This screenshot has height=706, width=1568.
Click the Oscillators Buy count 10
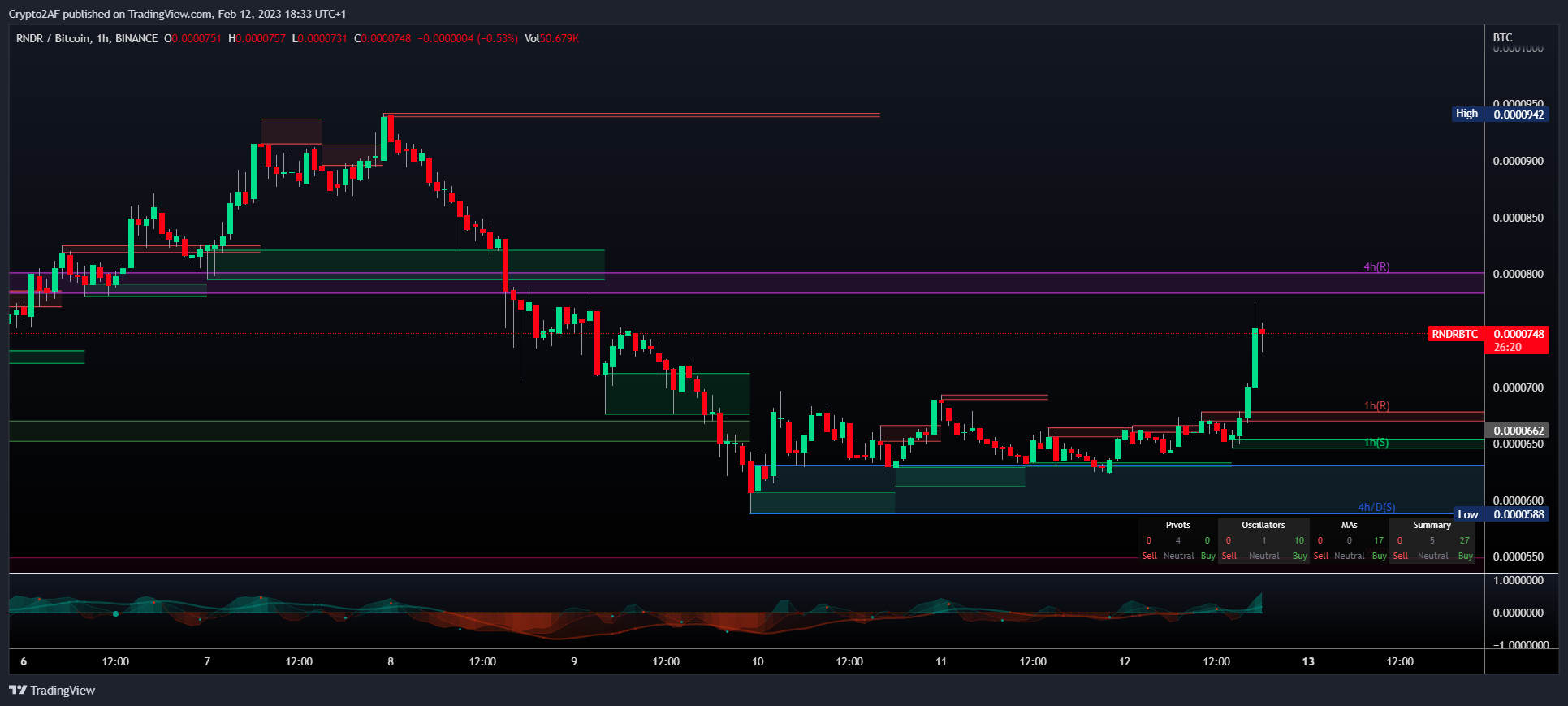pos(1298,540)
